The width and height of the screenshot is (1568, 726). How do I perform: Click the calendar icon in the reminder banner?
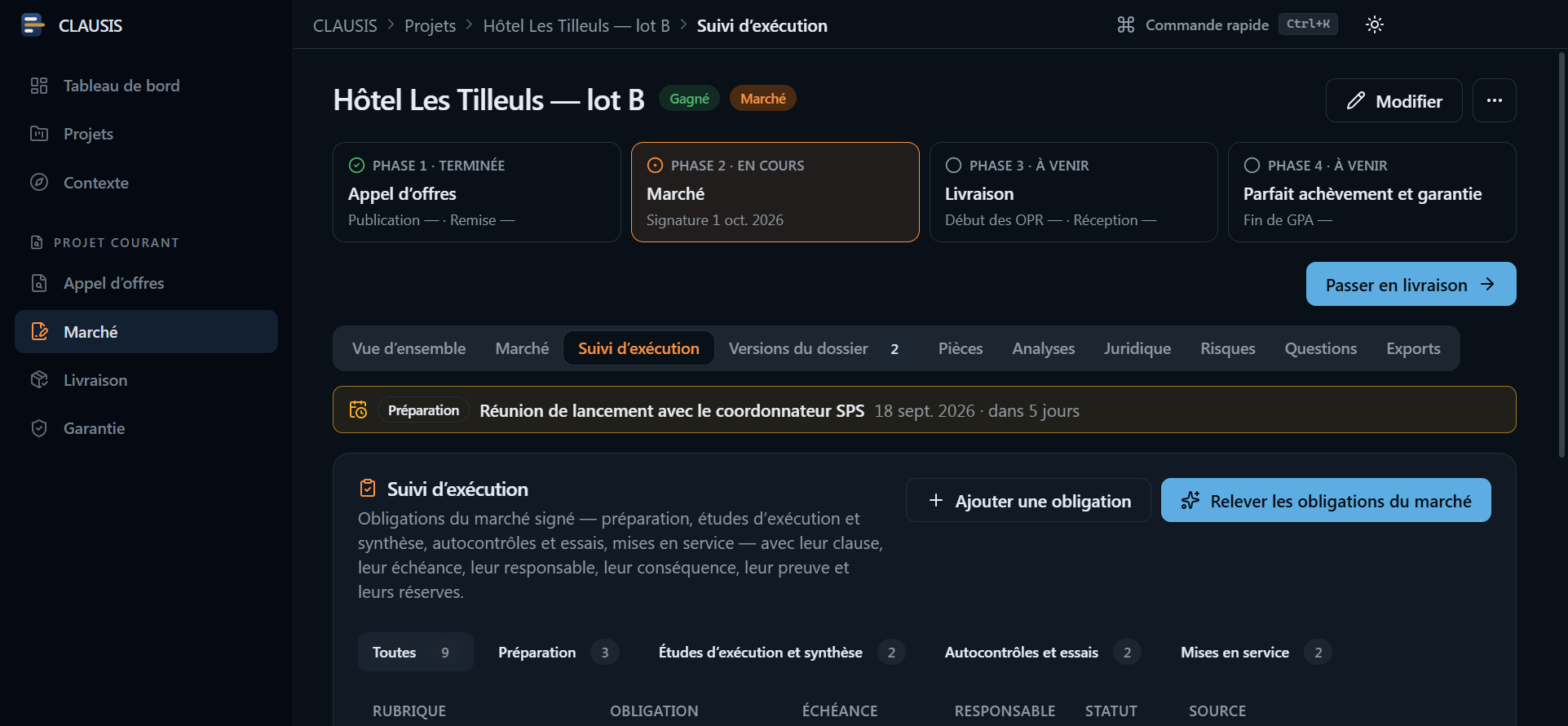pos(358,409)
